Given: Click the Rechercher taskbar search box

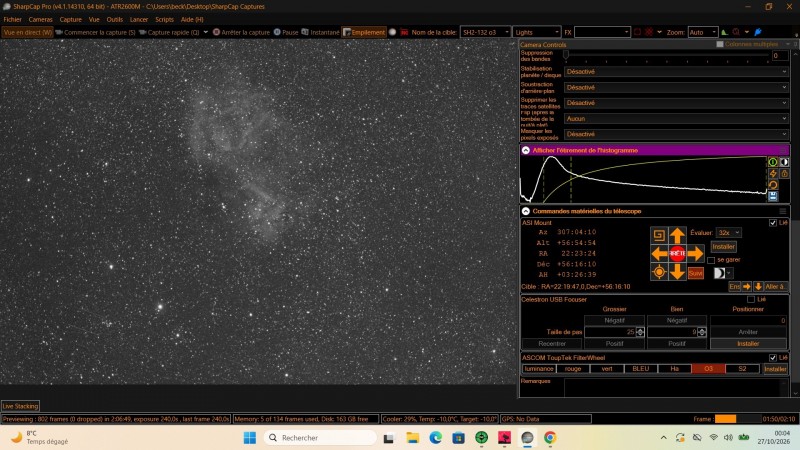Looking at the screenshot, I should pyautogui.click(x=320, y=438).
